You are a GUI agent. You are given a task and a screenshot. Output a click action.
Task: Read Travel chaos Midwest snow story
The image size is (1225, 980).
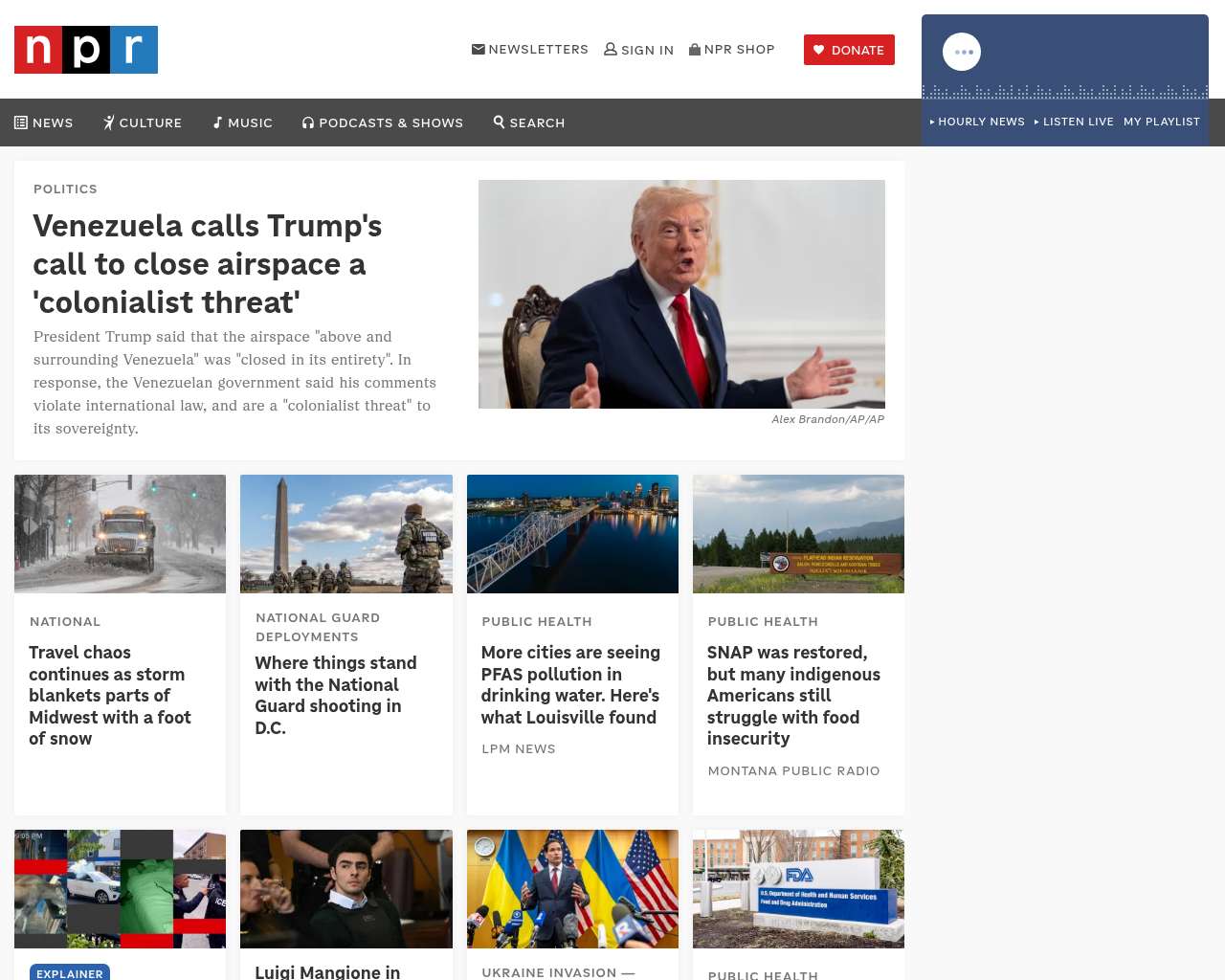click(x=110, y=696)
